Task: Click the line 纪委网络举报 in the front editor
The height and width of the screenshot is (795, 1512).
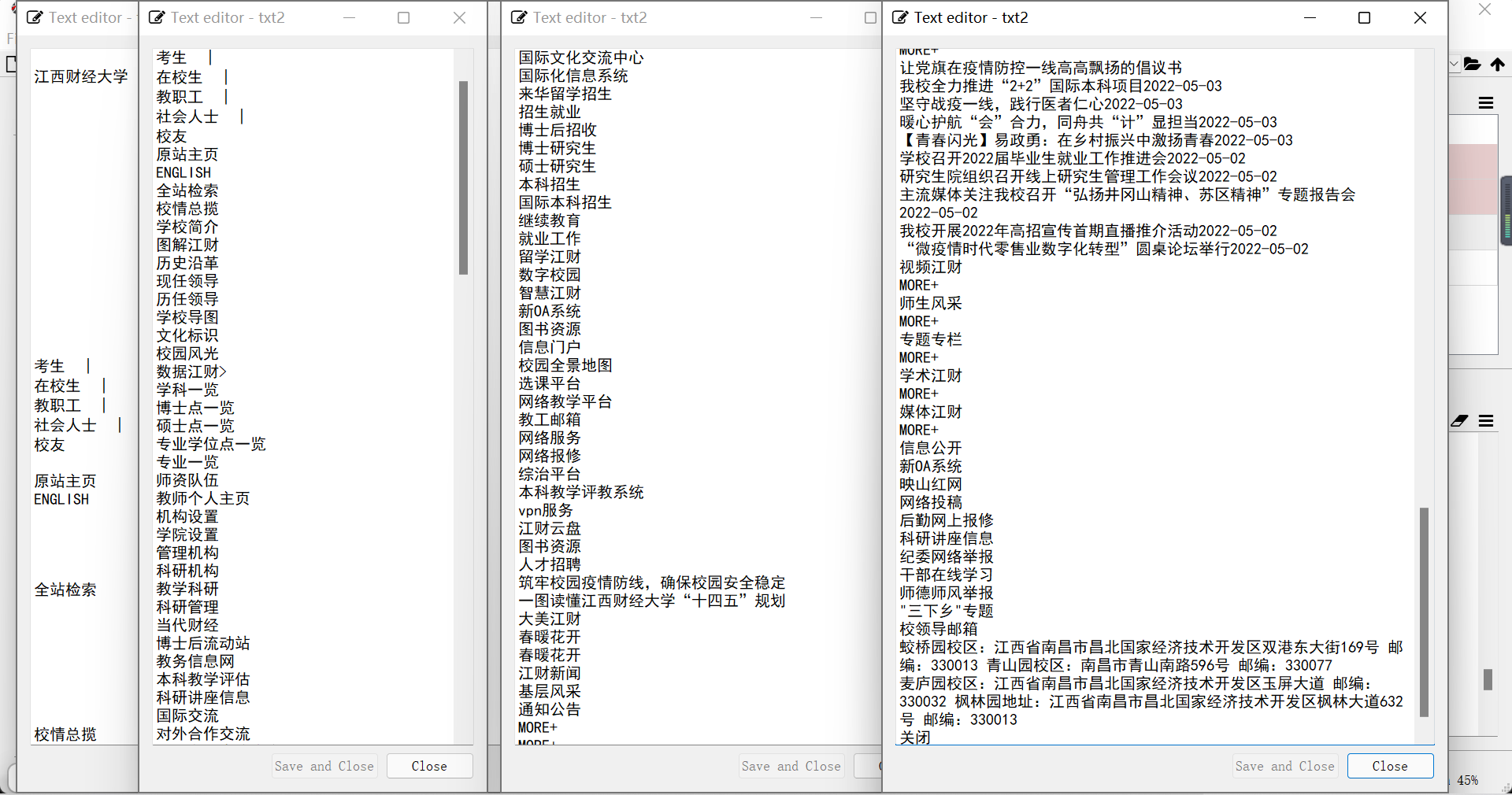Action: (x=947, y=556)
